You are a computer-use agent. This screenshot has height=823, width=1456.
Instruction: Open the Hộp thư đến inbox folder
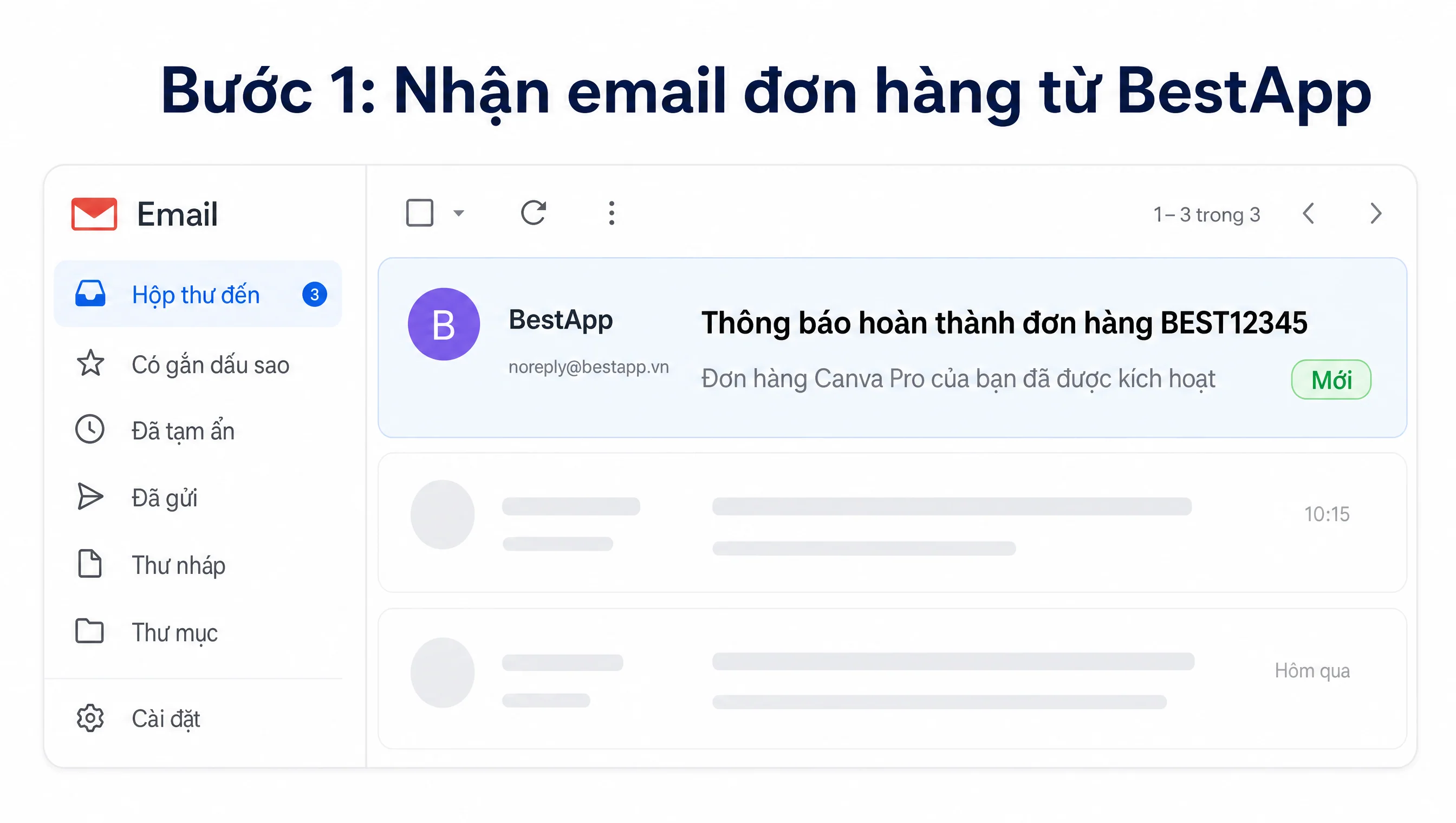198,294
